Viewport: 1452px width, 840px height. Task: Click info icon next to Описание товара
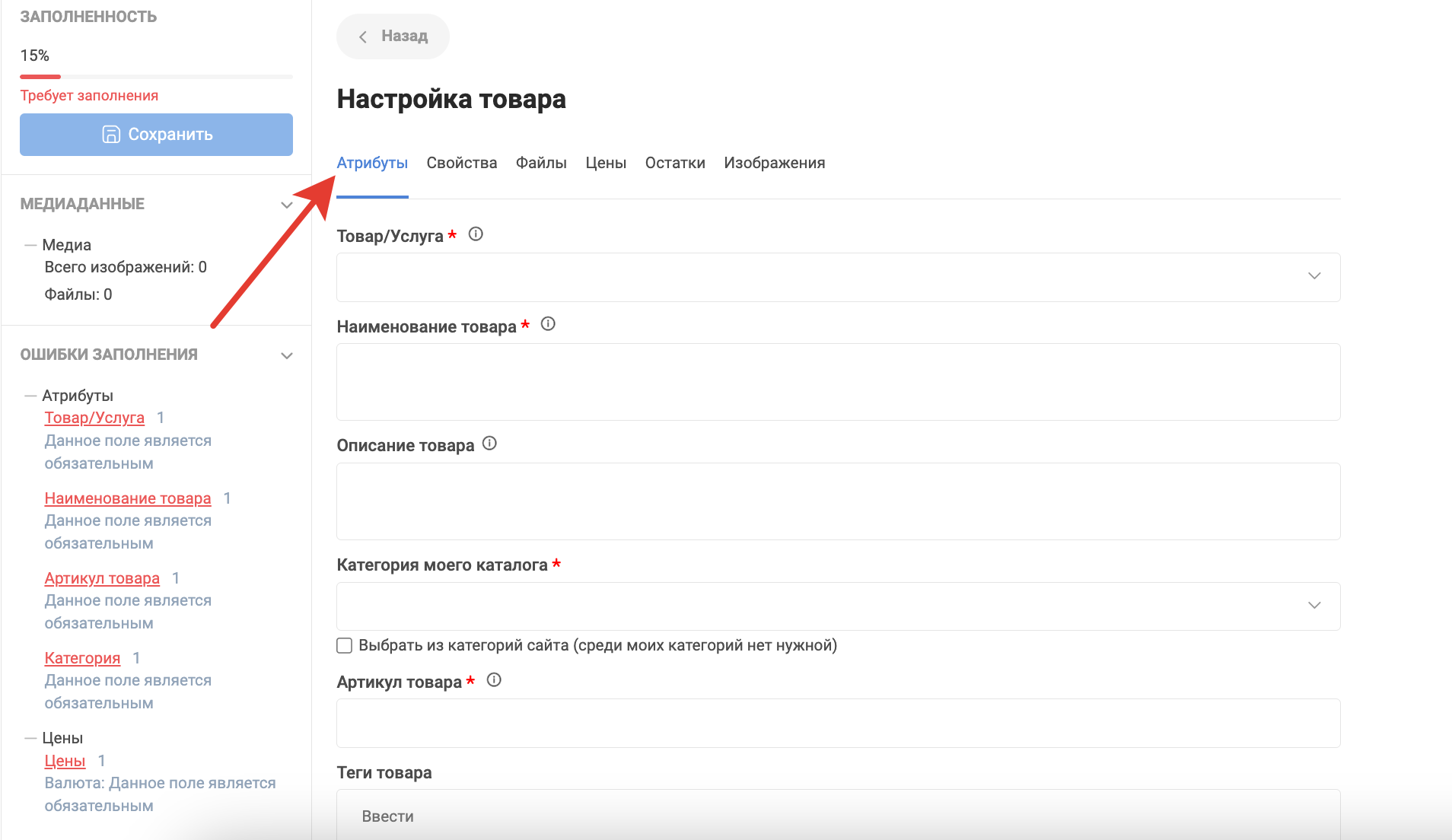(489, 444)
